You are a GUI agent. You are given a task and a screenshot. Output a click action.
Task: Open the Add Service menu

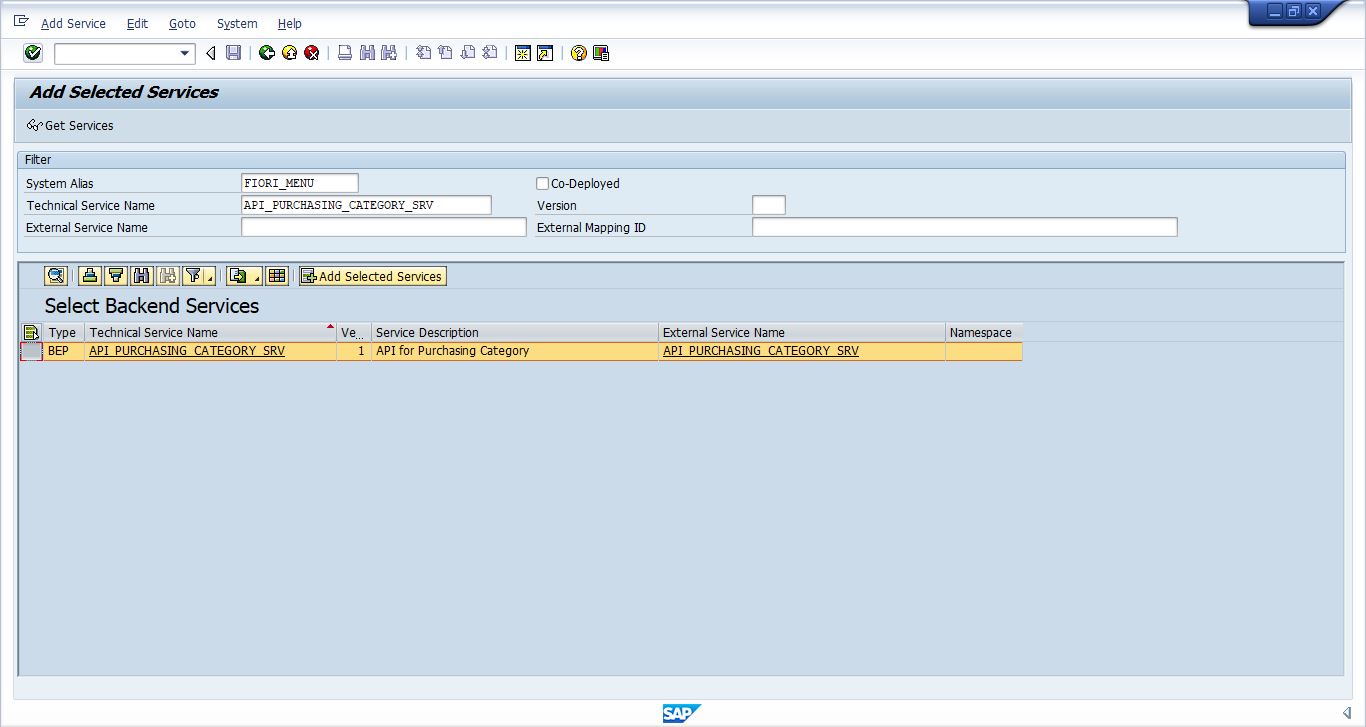[x=73, y=23]
